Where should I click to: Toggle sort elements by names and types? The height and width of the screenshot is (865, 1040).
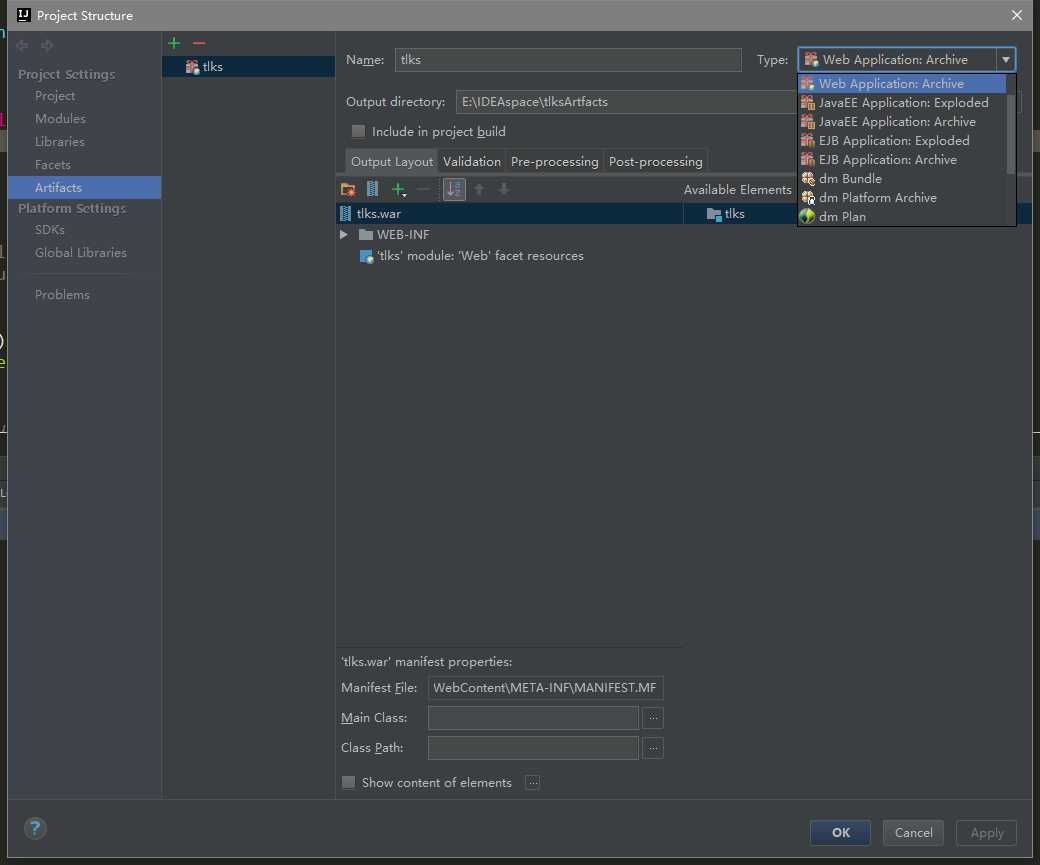(x=454, y=190)
